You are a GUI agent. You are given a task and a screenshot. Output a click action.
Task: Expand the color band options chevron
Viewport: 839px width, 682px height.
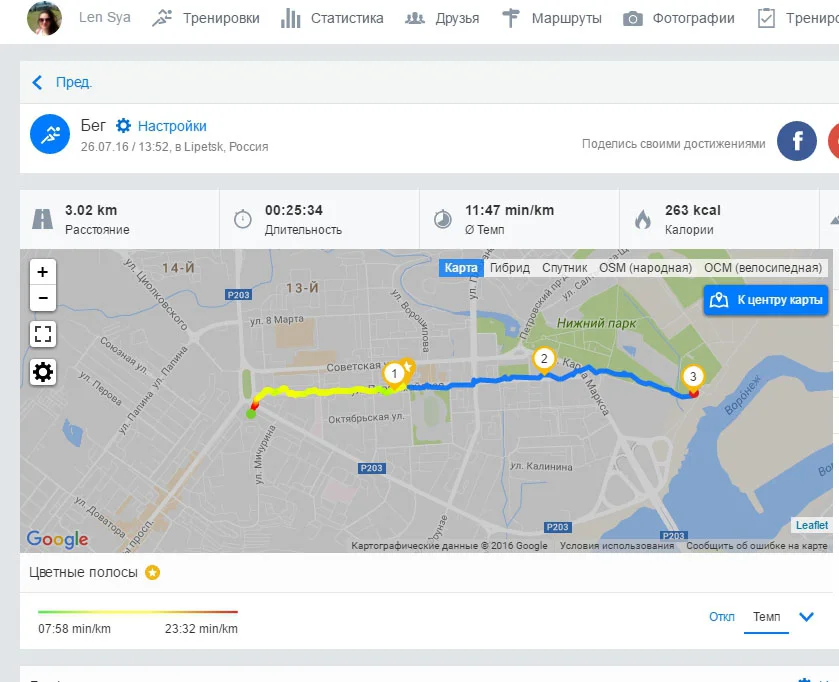point(806,617)
